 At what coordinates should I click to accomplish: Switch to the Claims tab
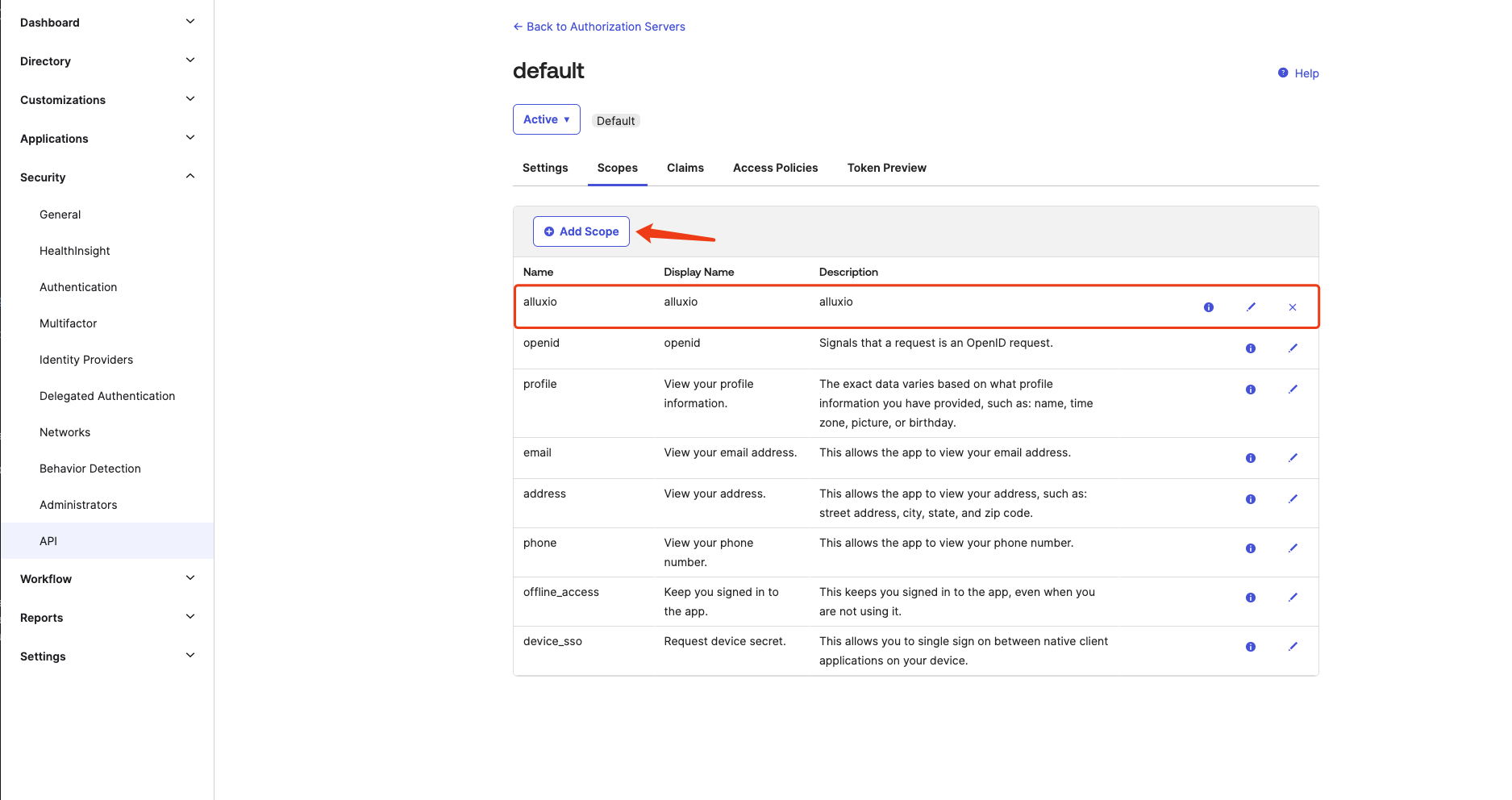click(685, 168)
